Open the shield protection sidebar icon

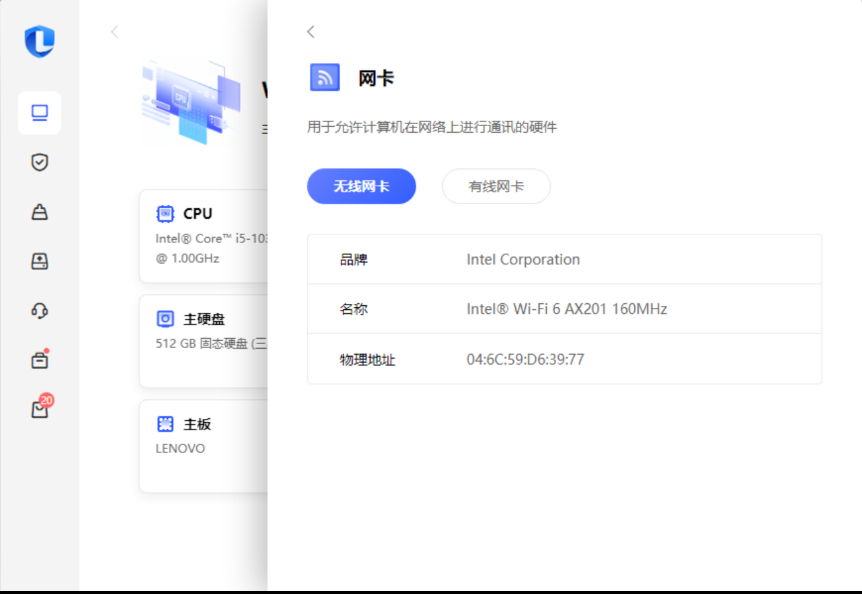[40, 162]
